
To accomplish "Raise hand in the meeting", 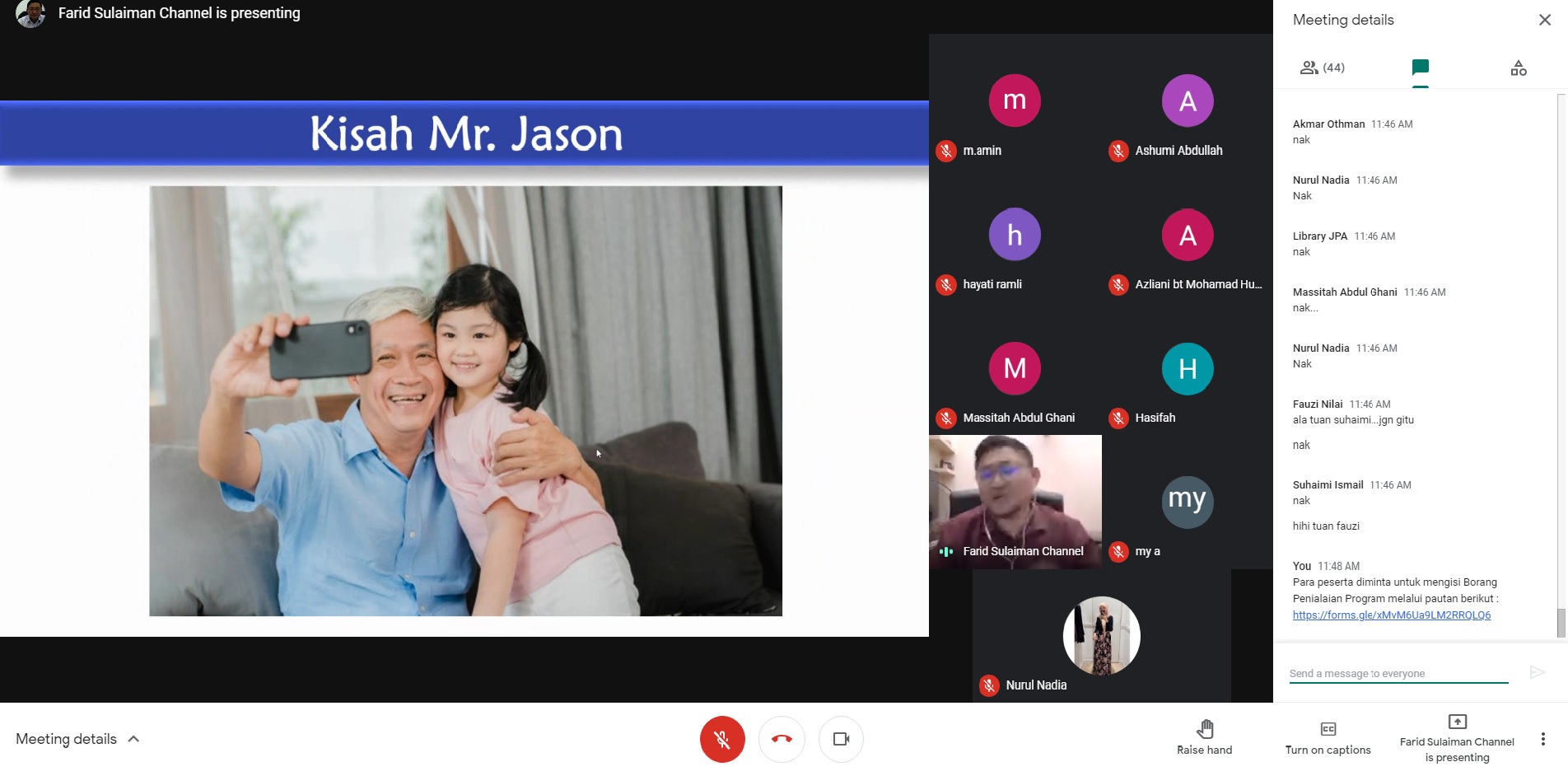I will [x=1205, y=738].
